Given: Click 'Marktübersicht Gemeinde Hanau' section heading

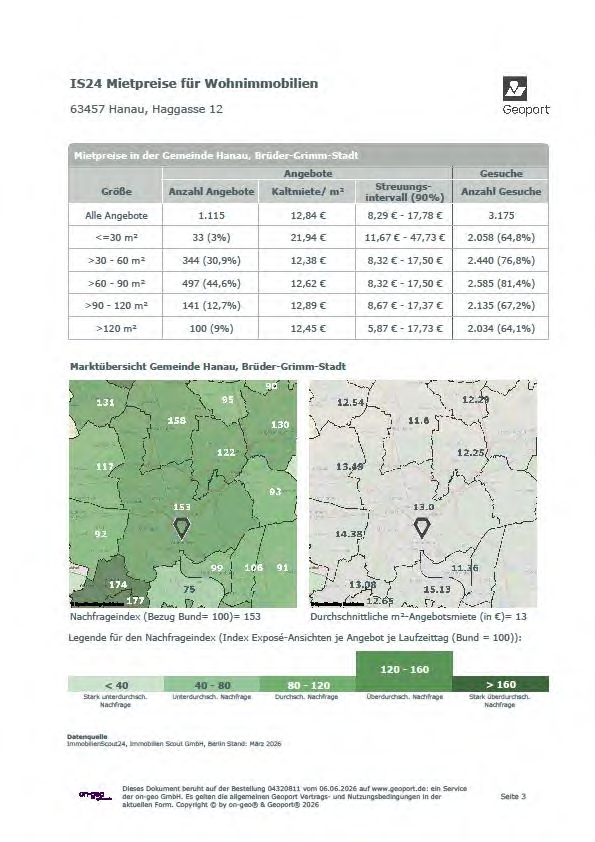Looking at the screenshot, I should coord(208,367).
